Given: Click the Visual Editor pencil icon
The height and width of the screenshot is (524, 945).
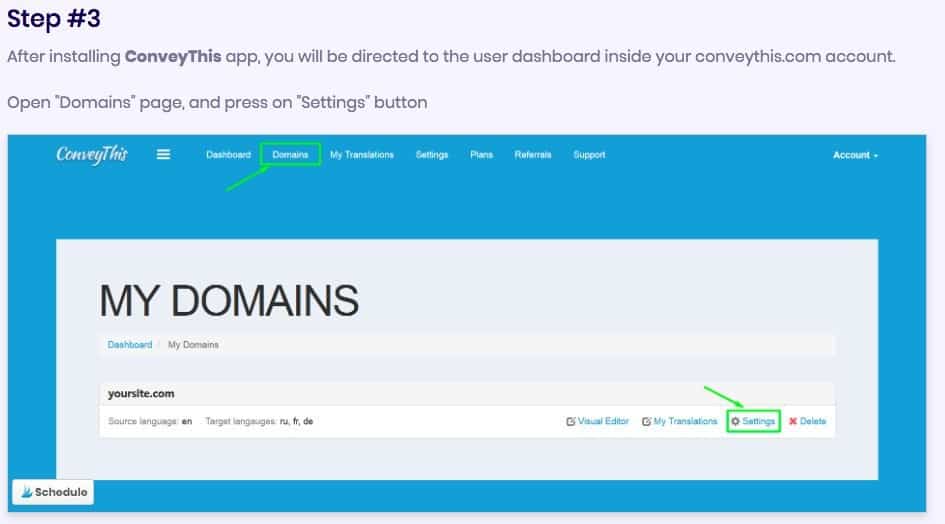Looking at the screenshot, I should [570, 421].
